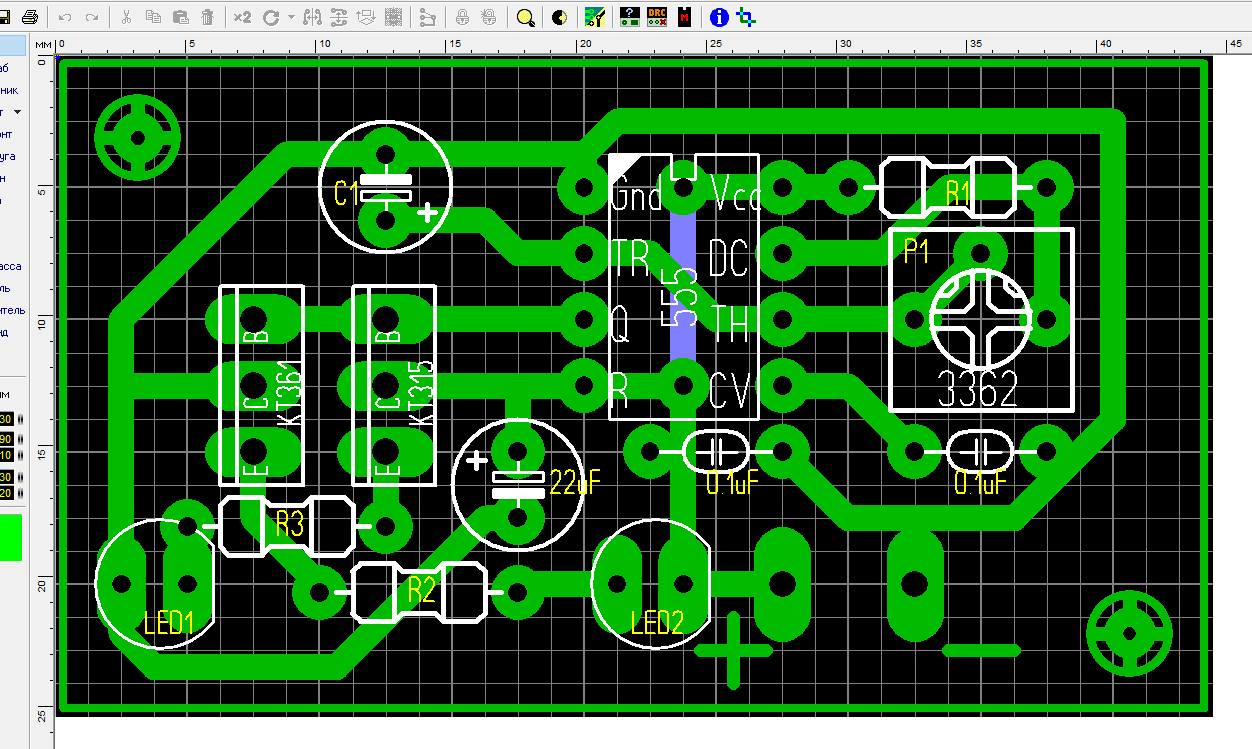Adjust the stepper beside the 90 value

(21, 439)
